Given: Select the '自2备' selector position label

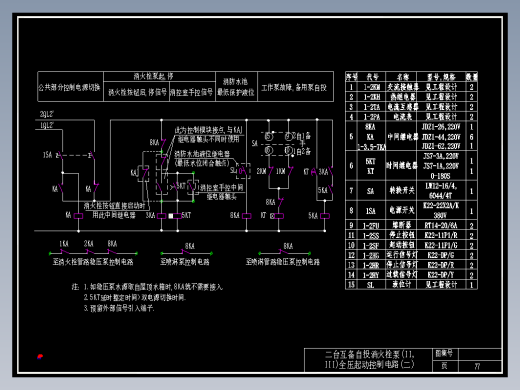Looking at the screenshot, I should (303, 152).
